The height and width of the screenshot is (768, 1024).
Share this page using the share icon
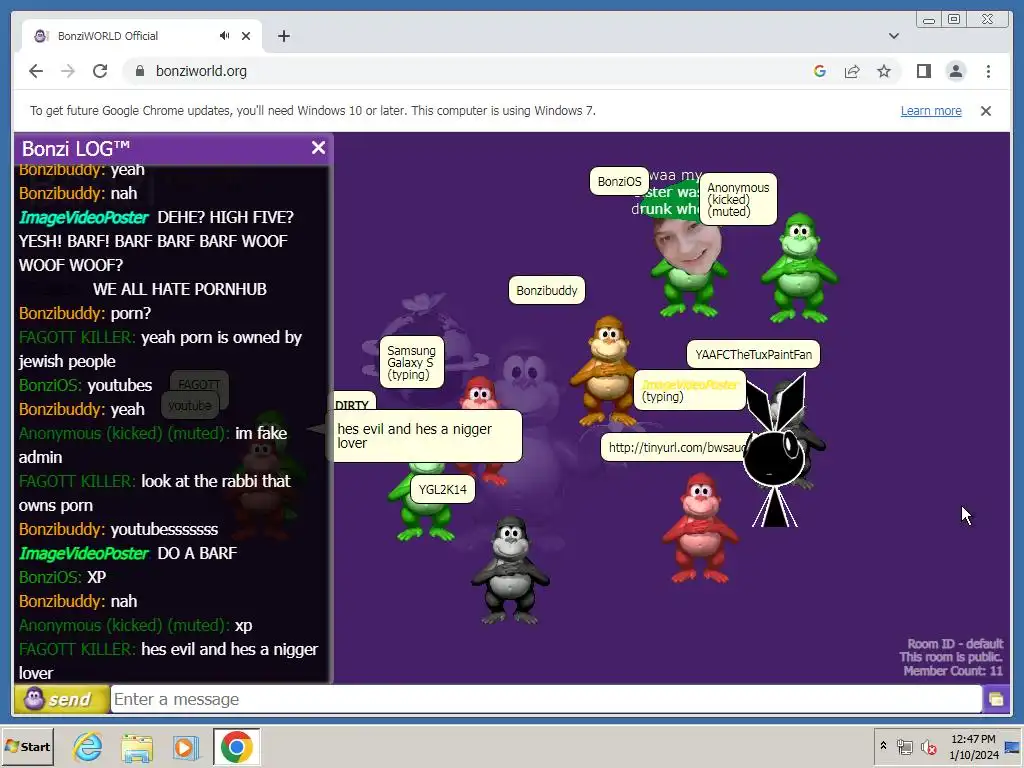pyautogui.click(x=852, y=71)
